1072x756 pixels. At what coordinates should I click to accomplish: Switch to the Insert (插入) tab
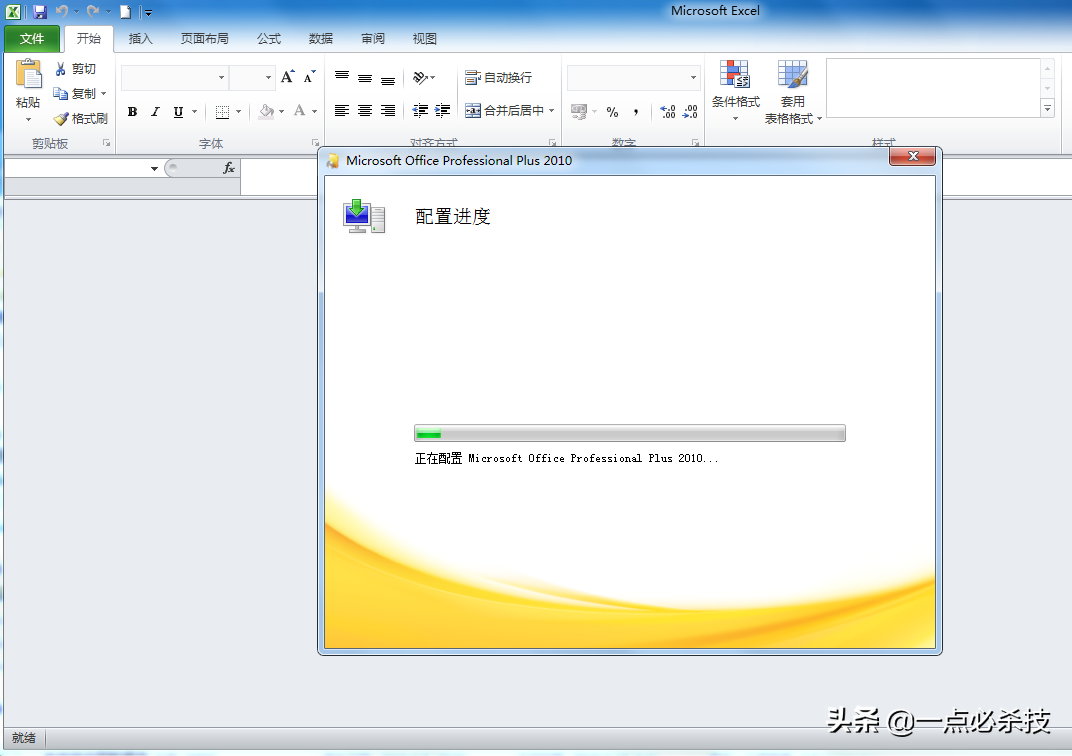click(140, 39)
